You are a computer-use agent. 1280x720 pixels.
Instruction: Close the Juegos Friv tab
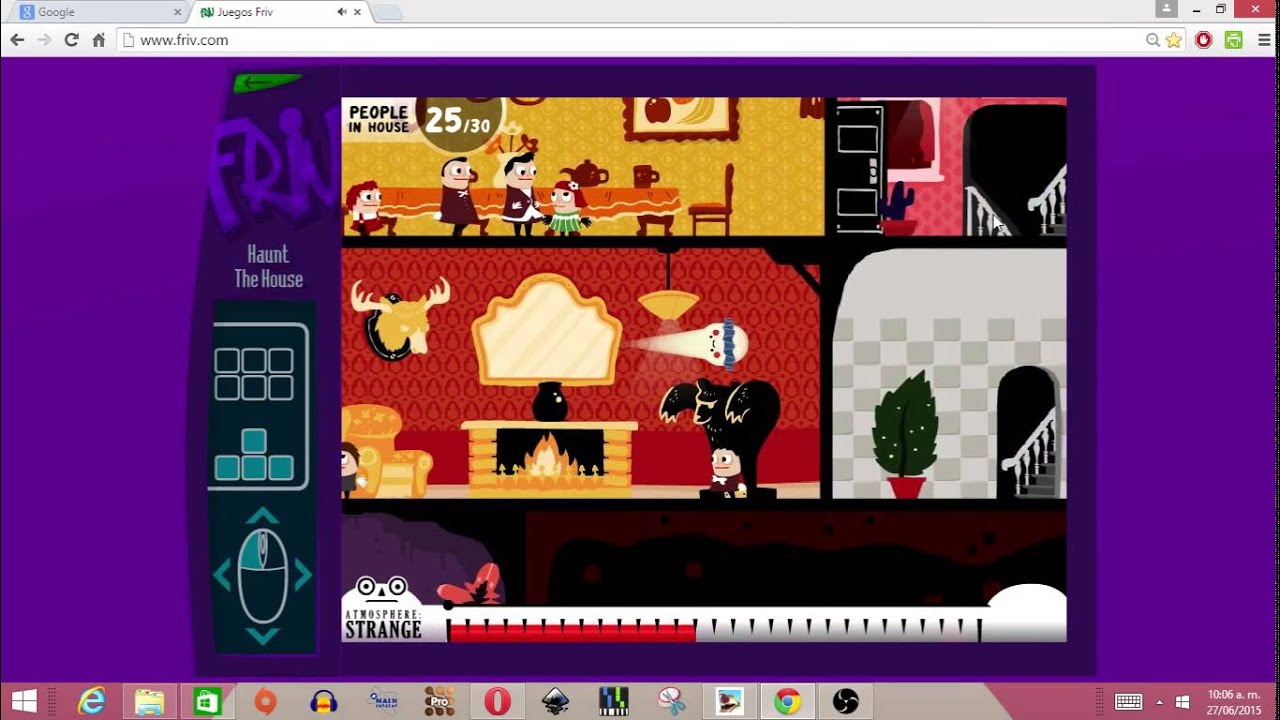point(358,12)
